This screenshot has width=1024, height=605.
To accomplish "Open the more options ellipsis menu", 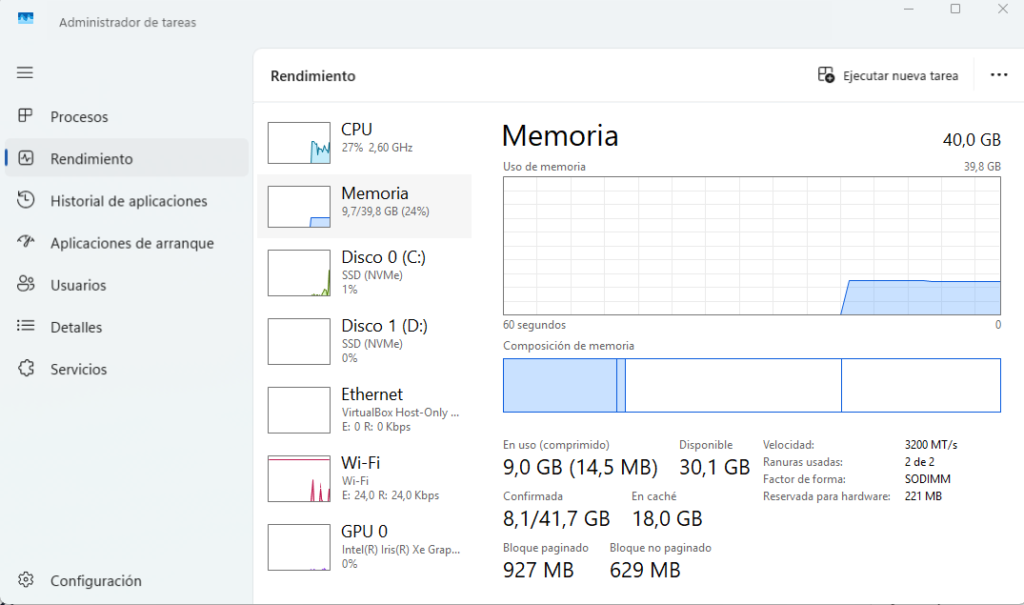I will point(998,75).
